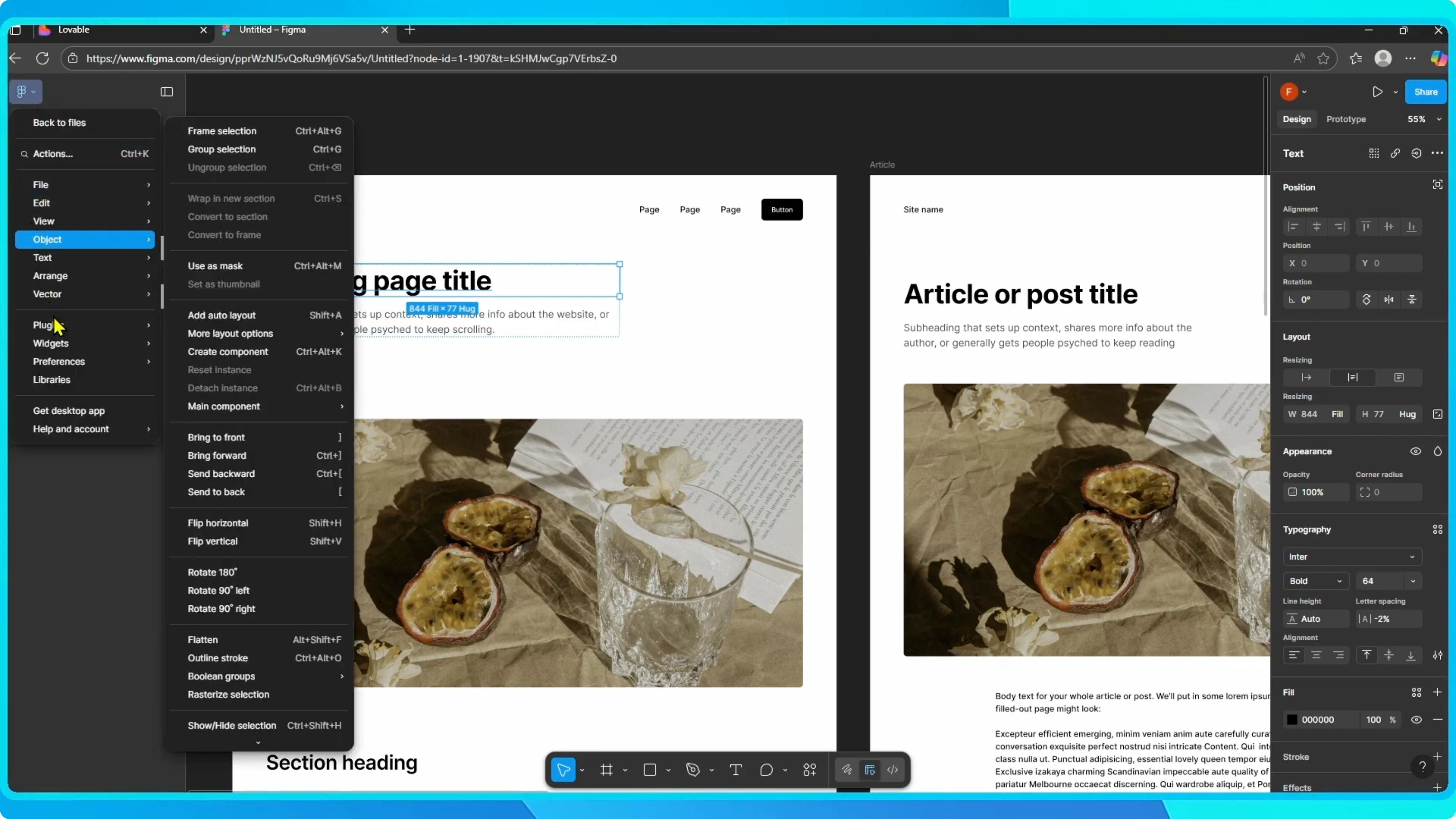Select the Frame tool
Screen dimensions: 1456x819
[x=607, y=769]
